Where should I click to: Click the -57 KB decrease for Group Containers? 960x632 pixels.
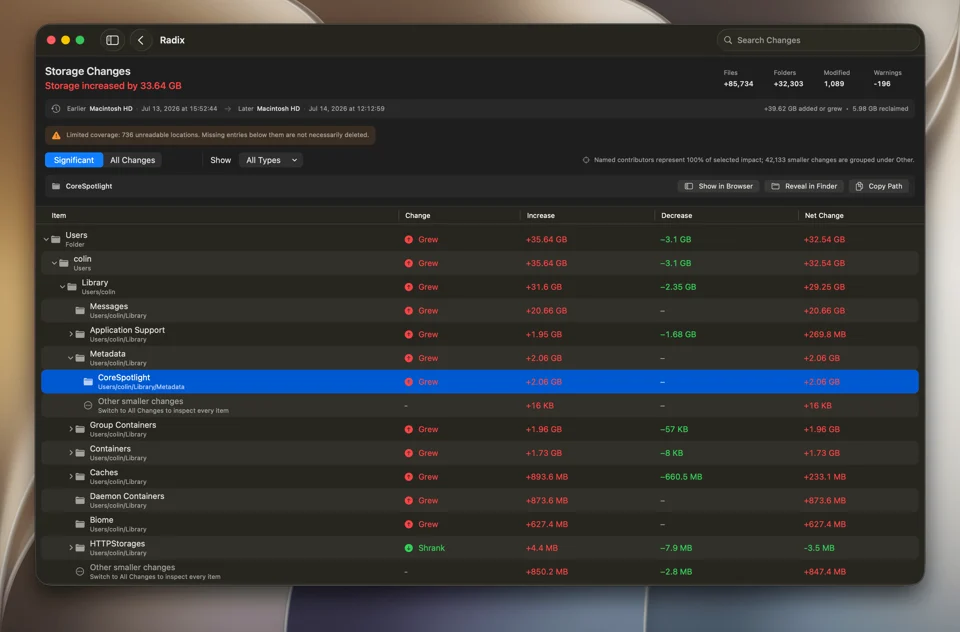coord(673,429)
